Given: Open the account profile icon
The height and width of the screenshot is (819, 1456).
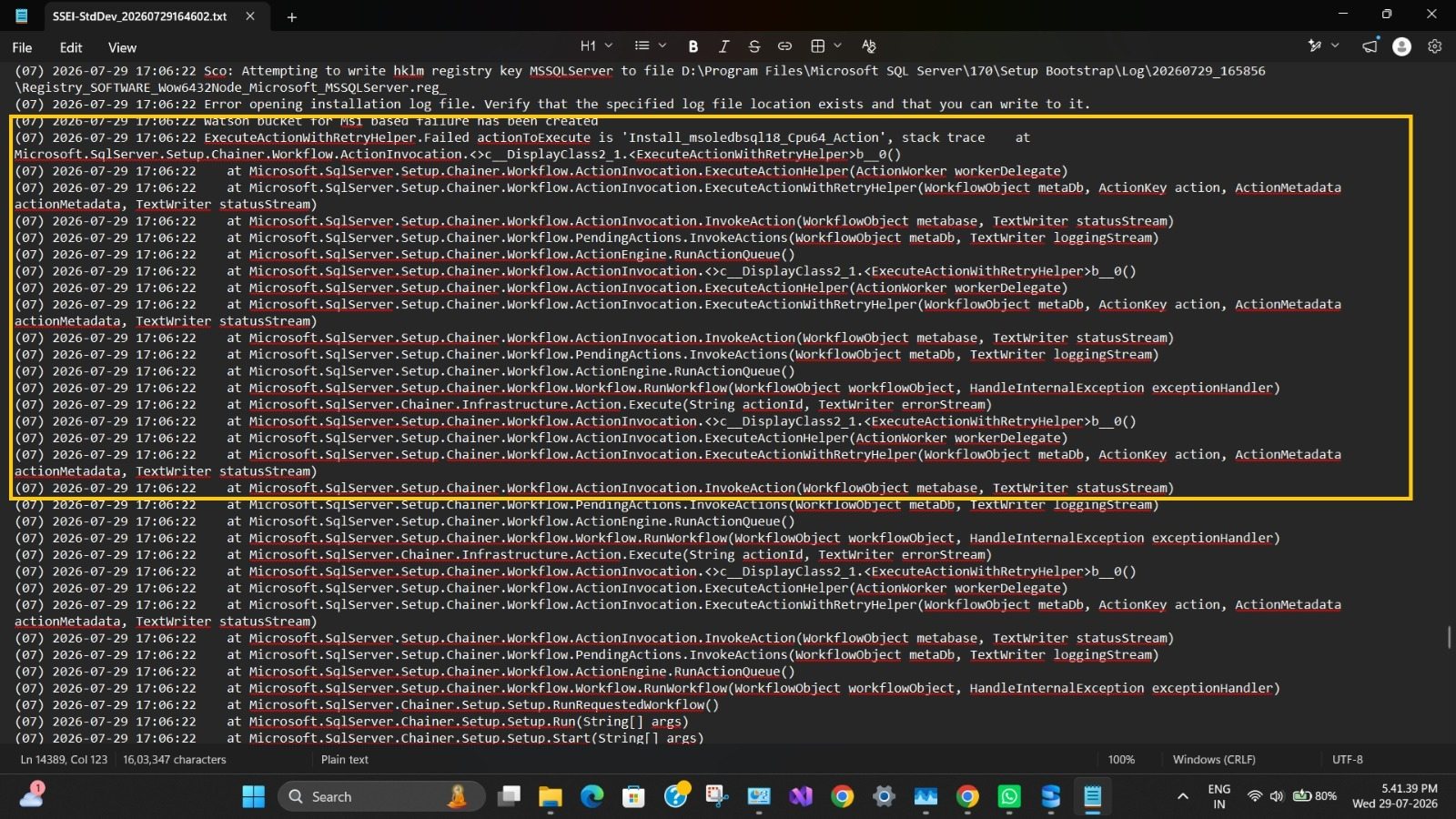Looking at the screenshot, I should tap(1401, 46).
